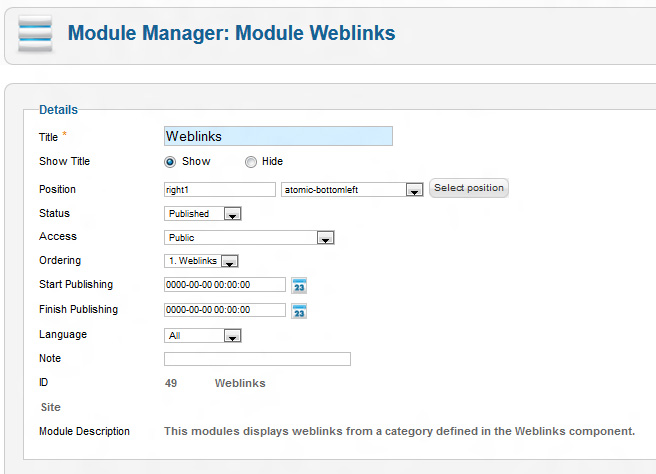Click the Module Description text

(x=399, y=432)
